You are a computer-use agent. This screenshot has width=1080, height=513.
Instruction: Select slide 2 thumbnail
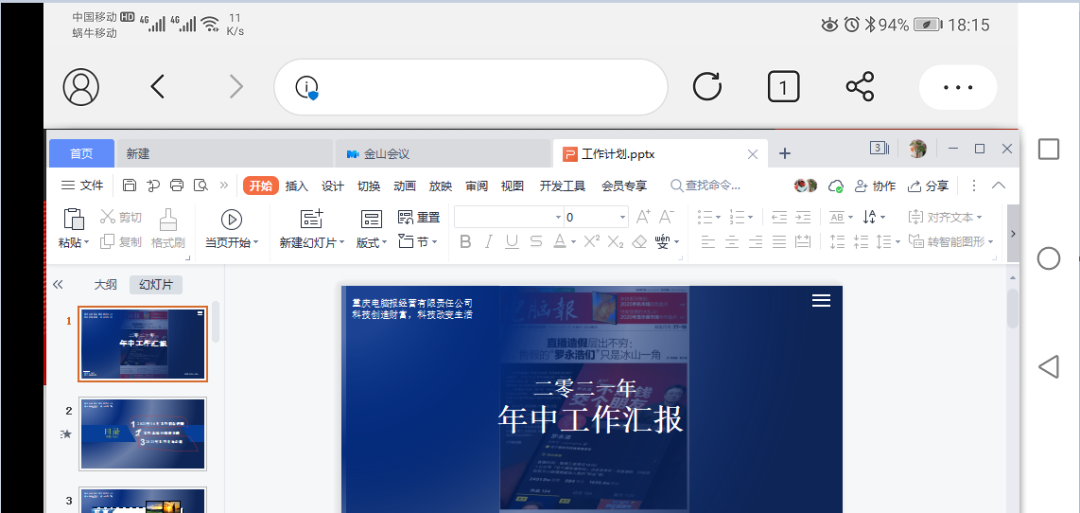coord(143,434)
